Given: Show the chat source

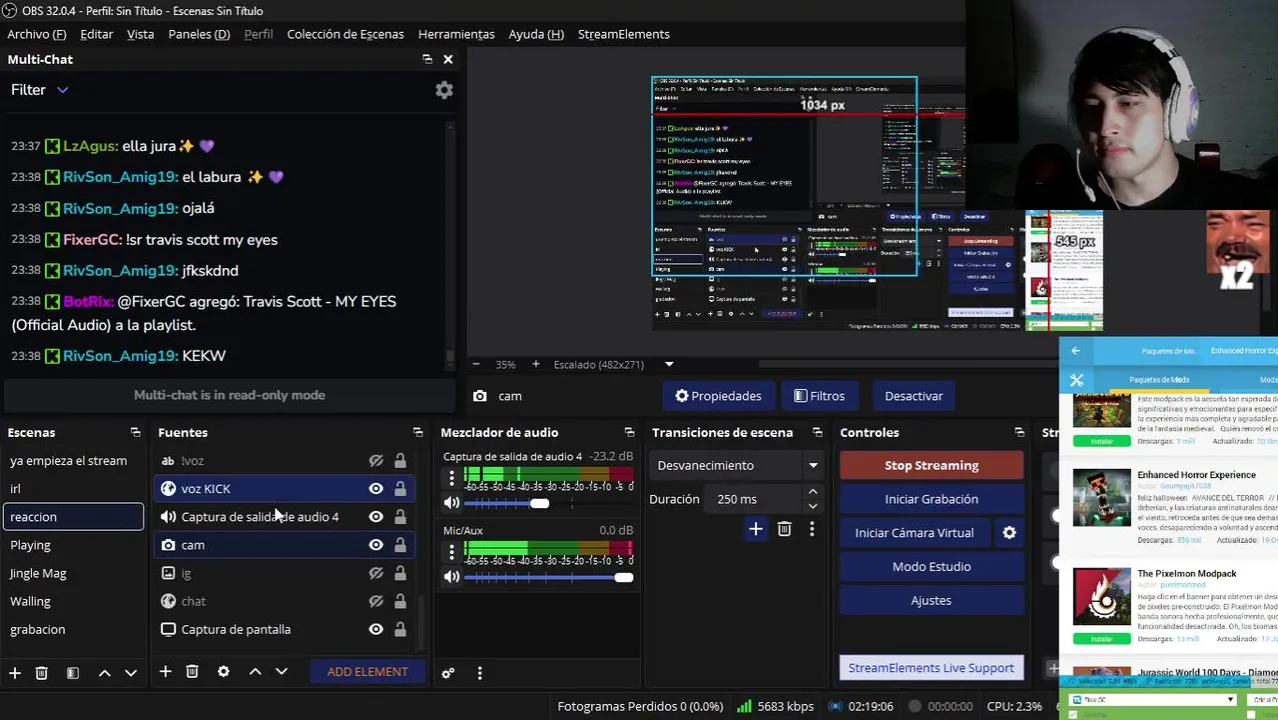Looking at the screenshot, I should 376,601.
